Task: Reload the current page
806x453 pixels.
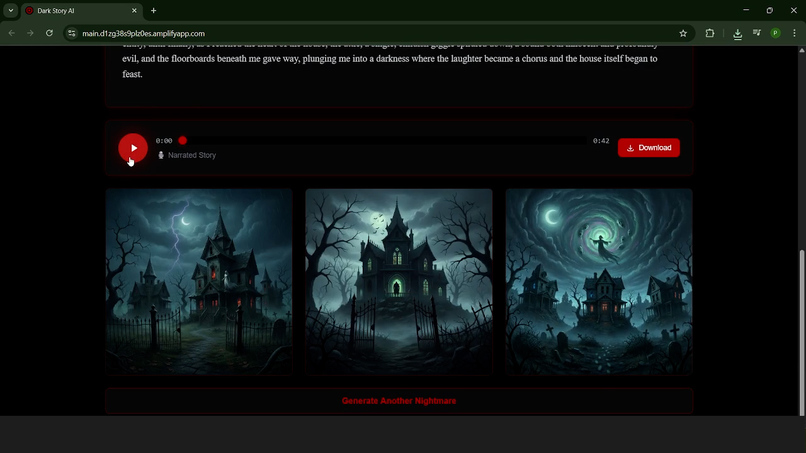Action: 49,33
